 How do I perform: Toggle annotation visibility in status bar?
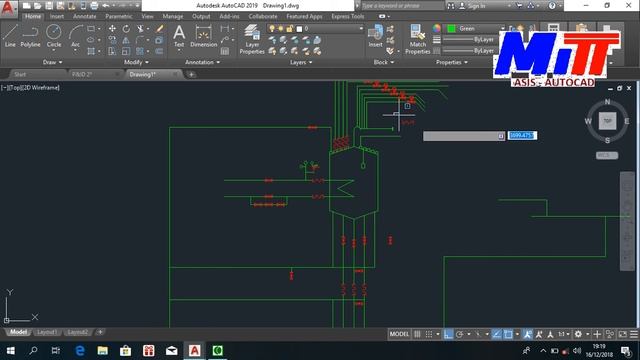coord(527,334)
